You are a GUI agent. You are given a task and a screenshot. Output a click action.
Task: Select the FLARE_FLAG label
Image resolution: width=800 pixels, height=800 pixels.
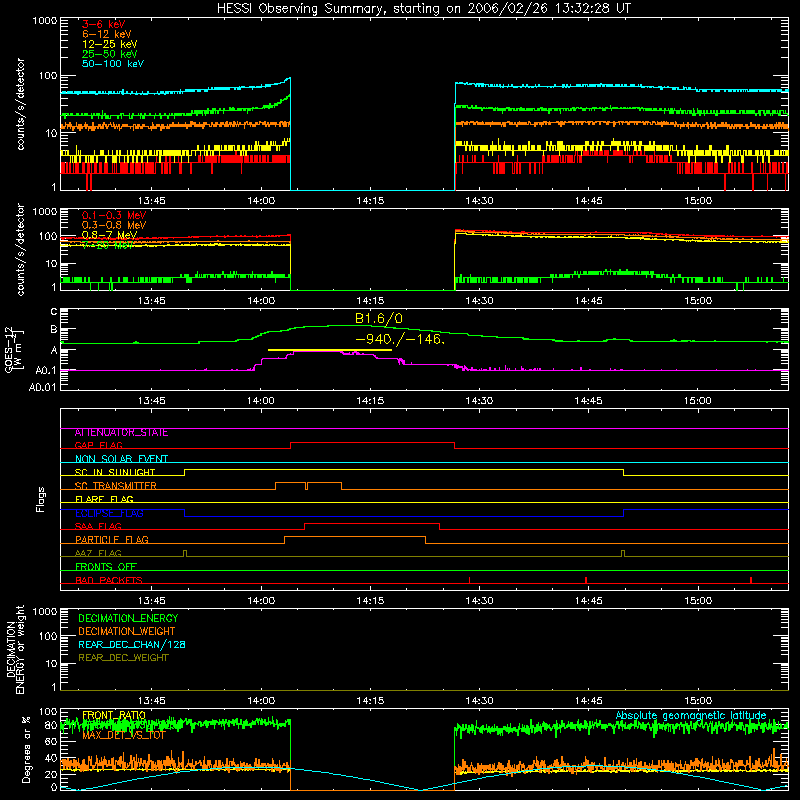(104, 499)
